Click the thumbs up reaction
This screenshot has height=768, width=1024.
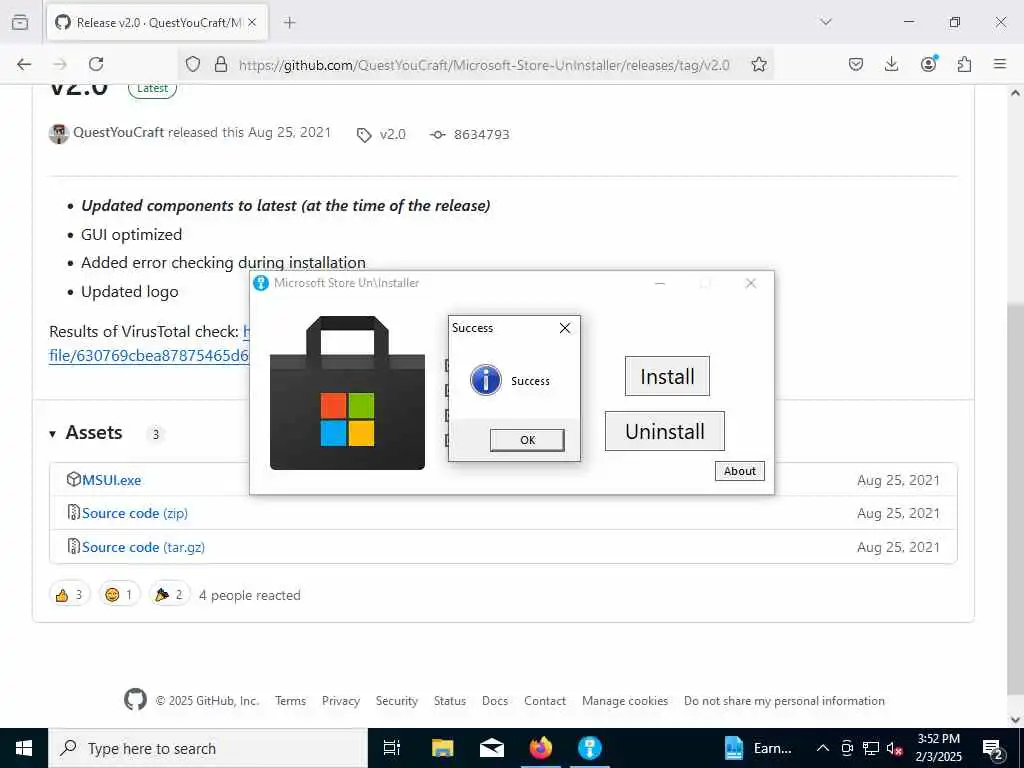pos(69,595)
